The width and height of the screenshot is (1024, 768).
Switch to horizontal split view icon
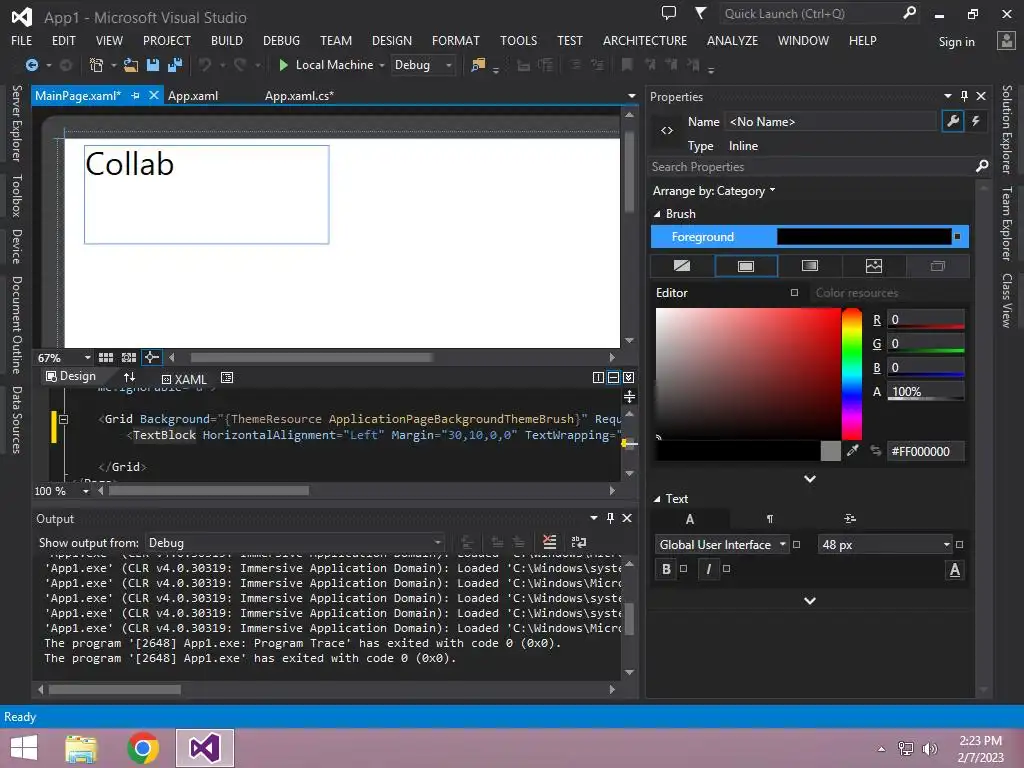(613, 377)
